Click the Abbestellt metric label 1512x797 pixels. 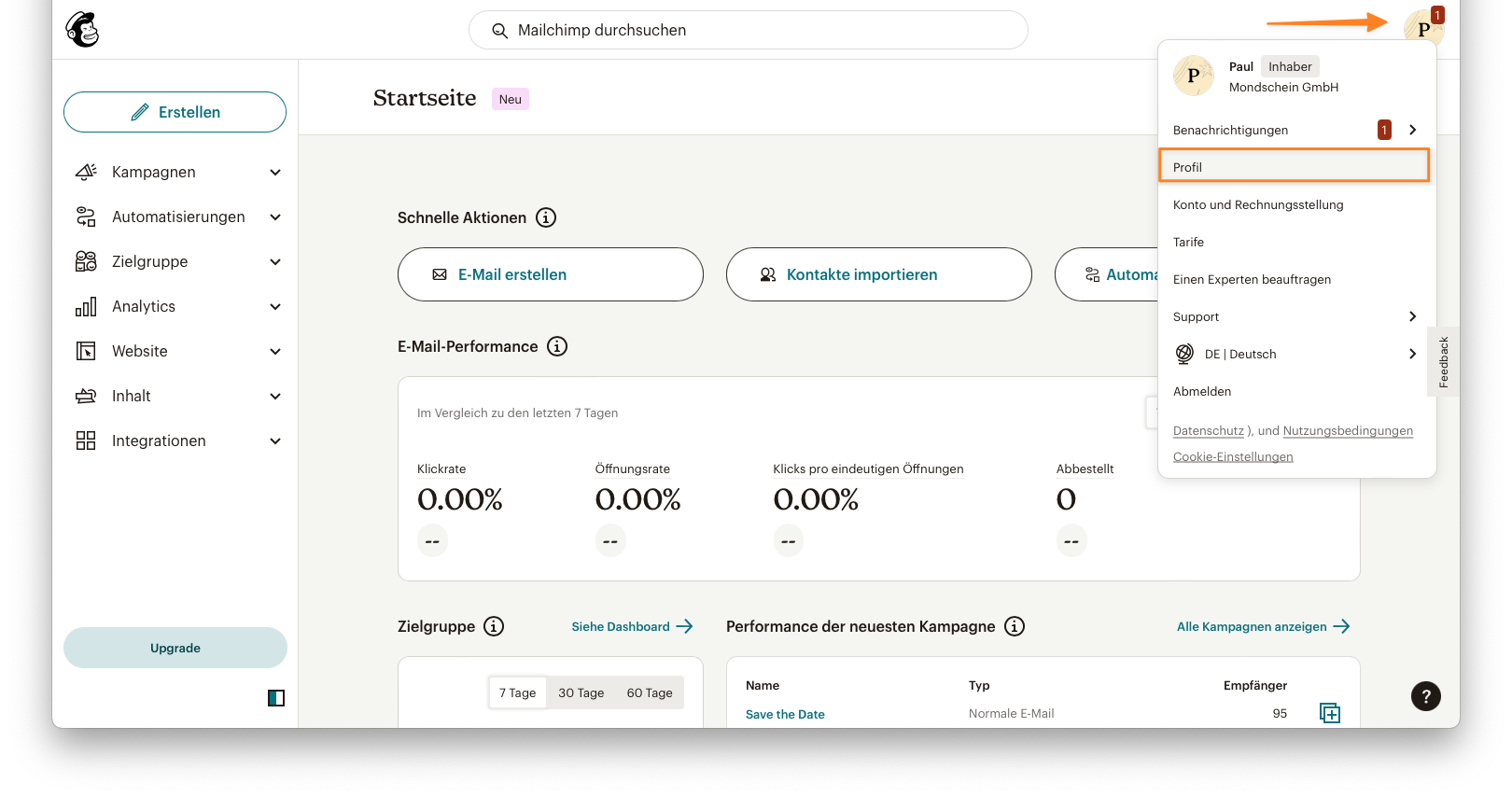tap(1085, 468)
